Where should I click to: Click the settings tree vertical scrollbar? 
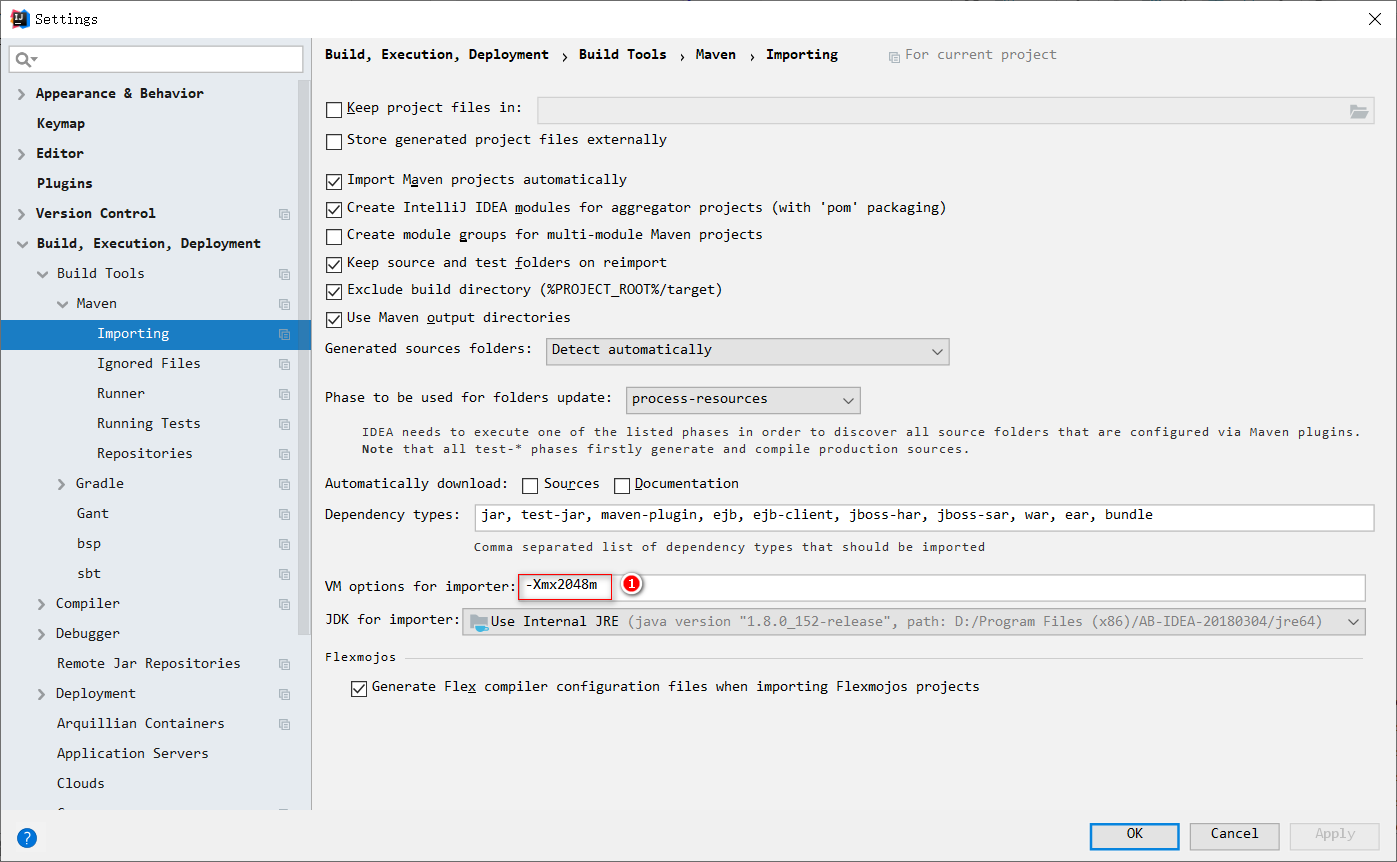tap(304, 357)
